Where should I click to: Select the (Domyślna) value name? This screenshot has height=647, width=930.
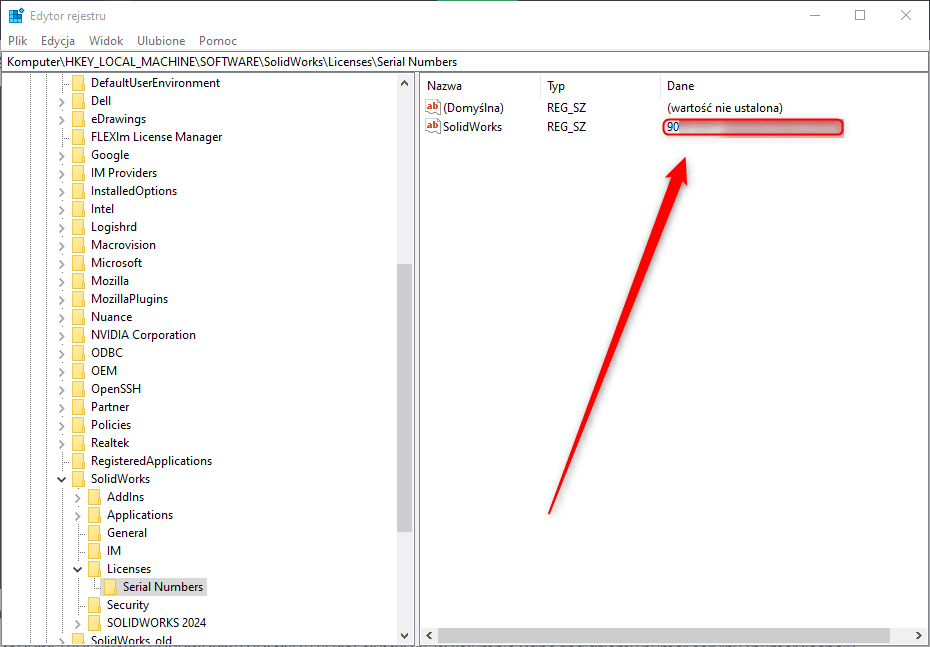473,108
